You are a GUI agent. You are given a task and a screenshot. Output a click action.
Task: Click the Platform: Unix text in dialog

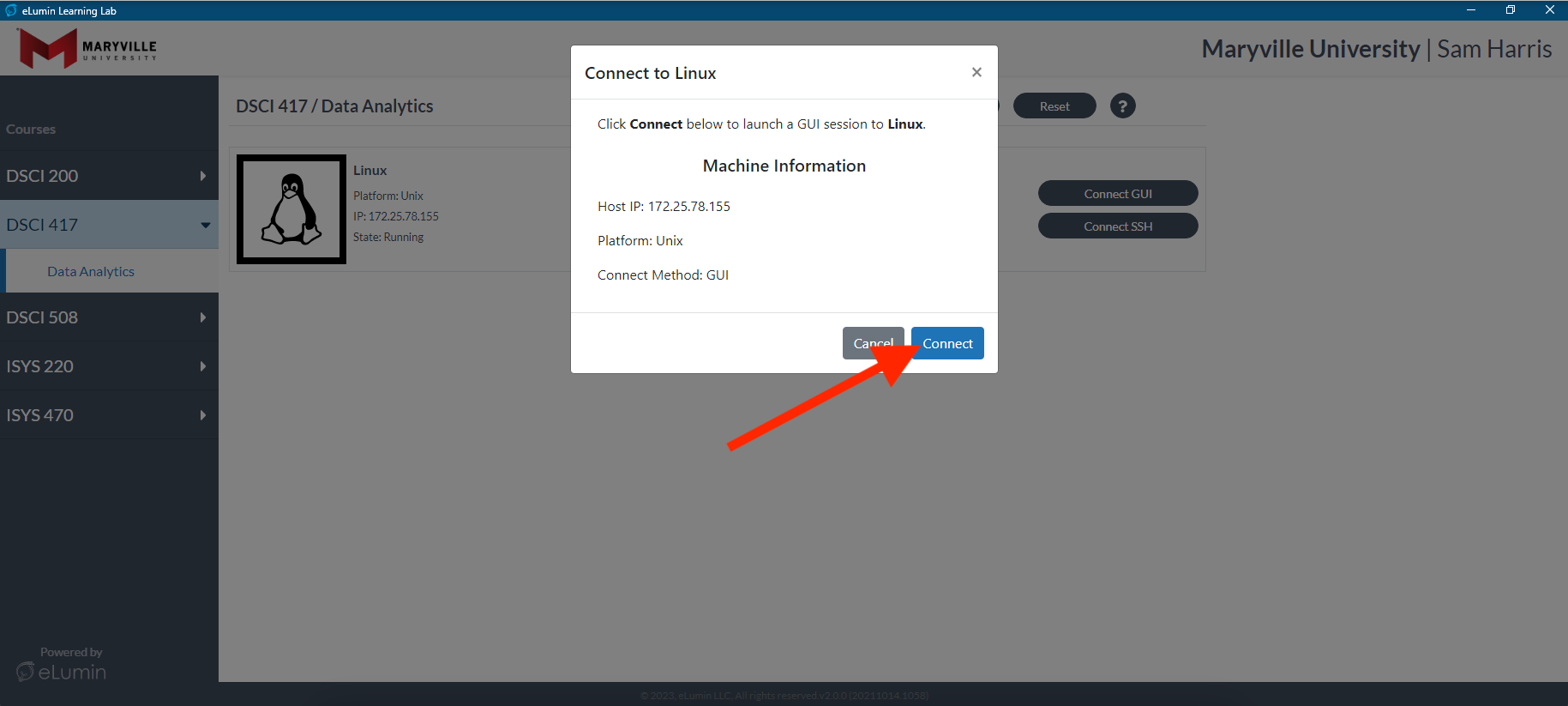tap(640, 240)
